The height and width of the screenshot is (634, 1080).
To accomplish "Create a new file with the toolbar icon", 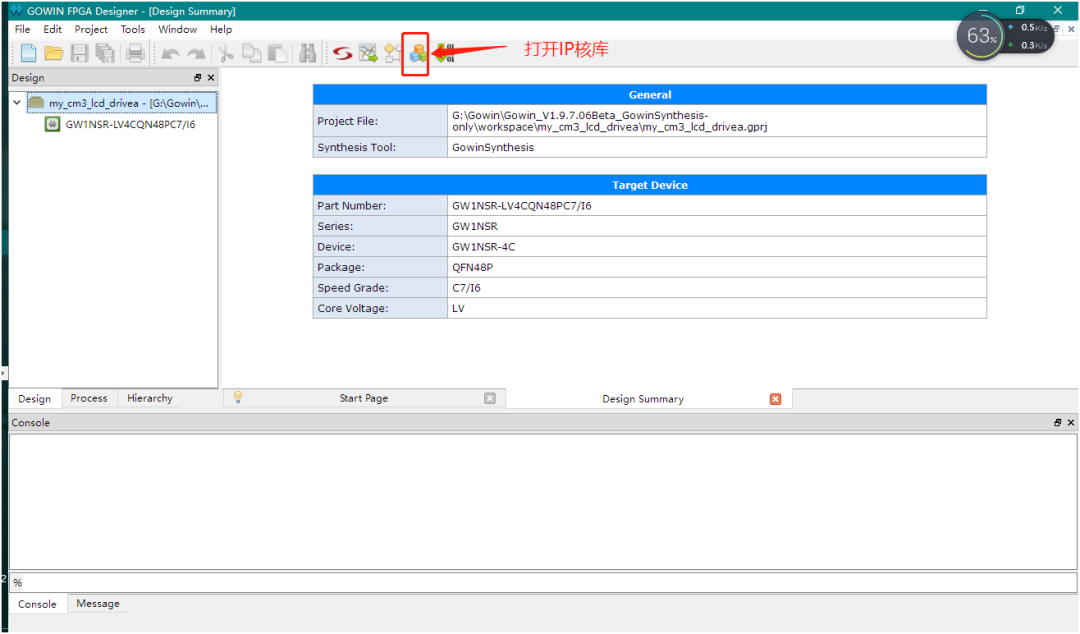I will click(x=28, y=53).
